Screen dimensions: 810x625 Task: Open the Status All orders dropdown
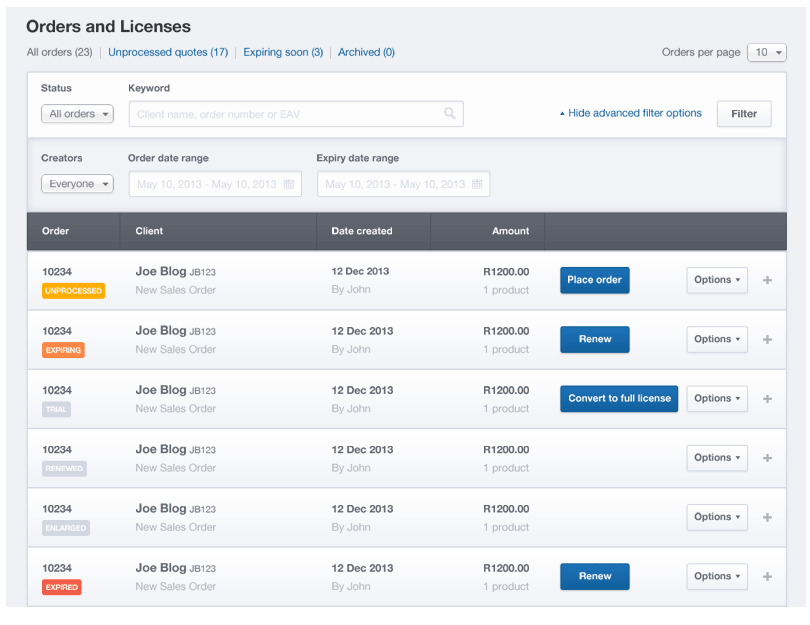click(77, 114)
